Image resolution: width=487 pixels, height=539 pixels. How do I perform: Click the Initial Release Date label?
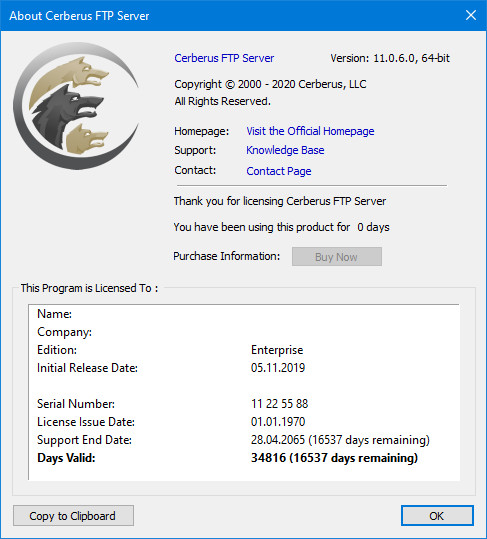coord(87,368)
